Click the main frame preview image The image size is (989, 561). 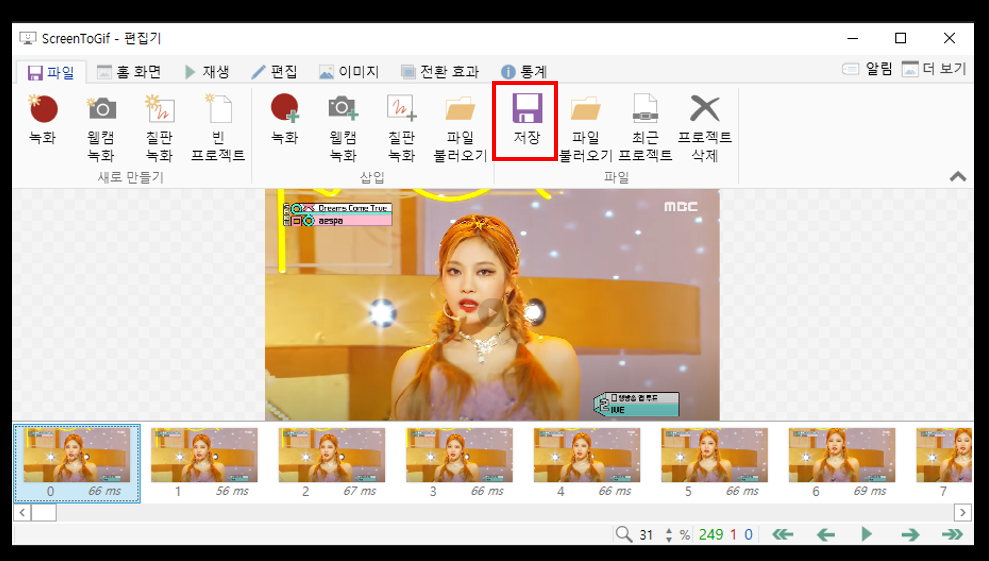(x=492, y=305)
